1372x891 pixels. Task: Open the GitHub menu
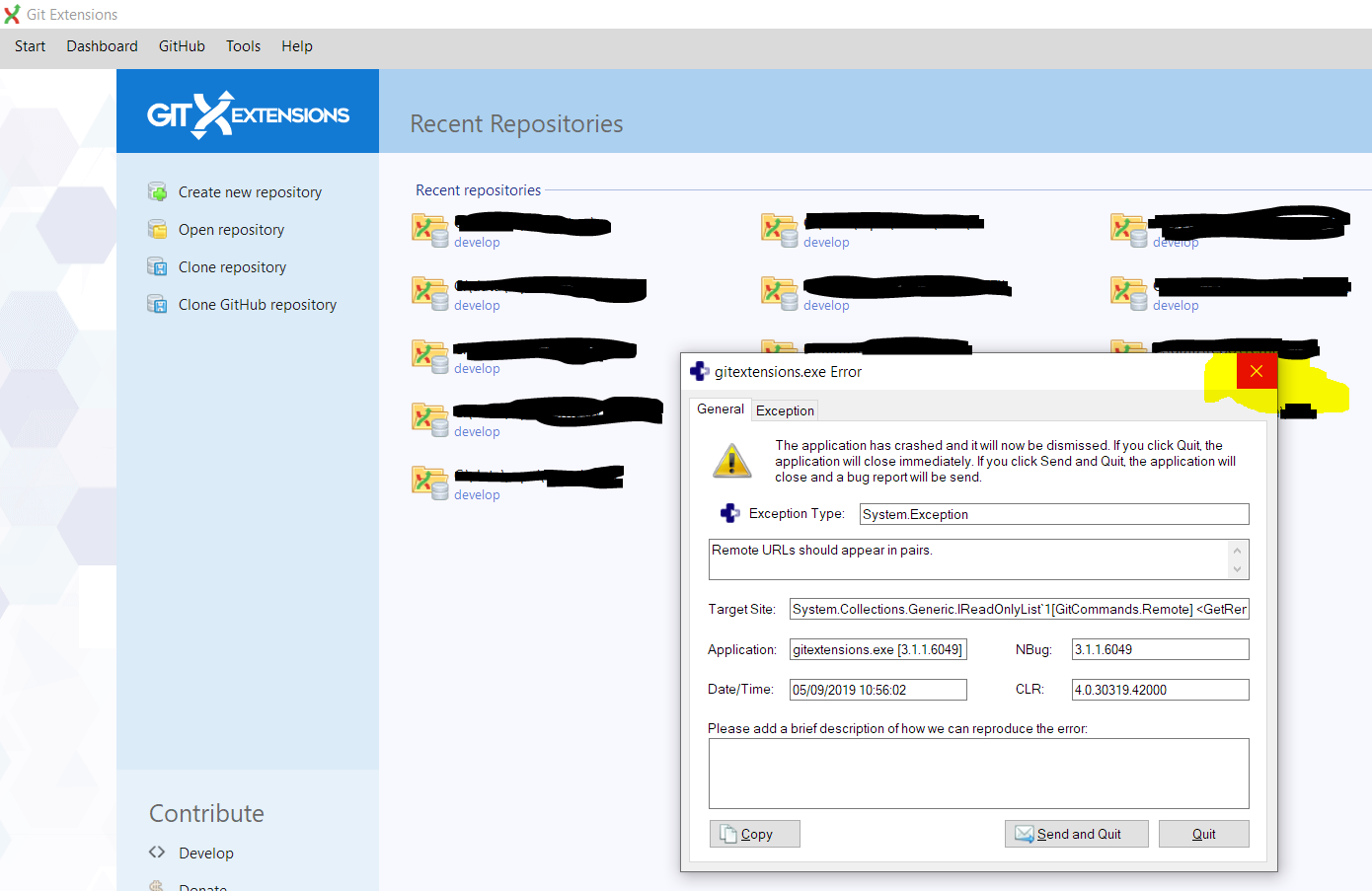pos(182,46)
